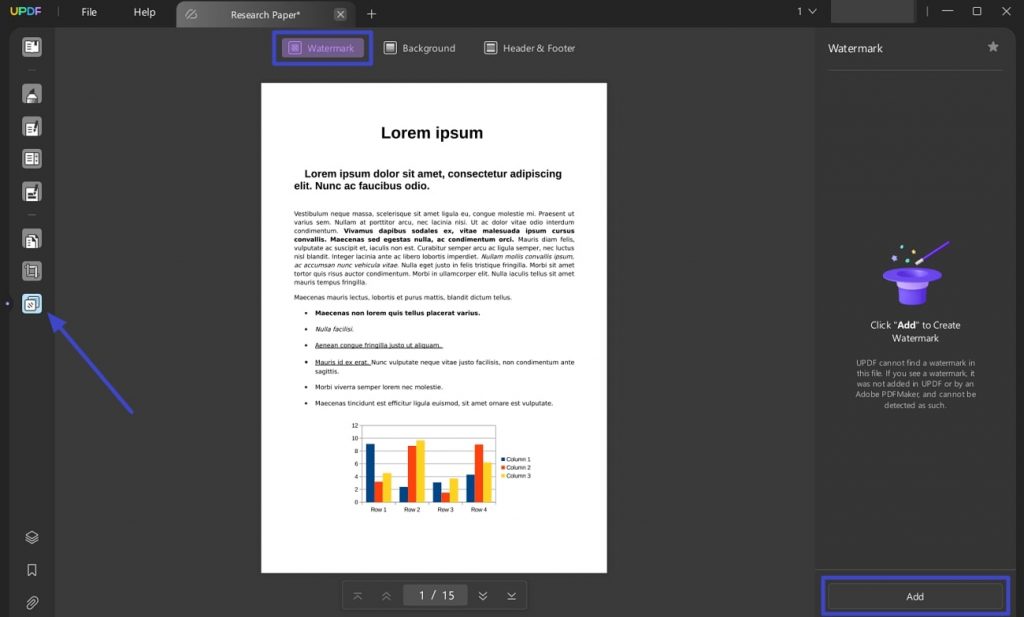Switch to Header & Footer tab

[x=529, y=47]
